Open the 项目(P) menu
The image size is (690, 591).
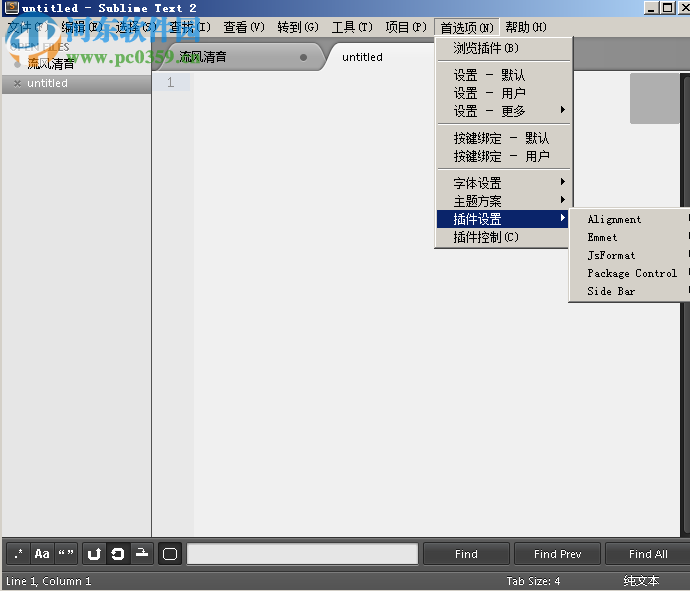tap(406, 27)
